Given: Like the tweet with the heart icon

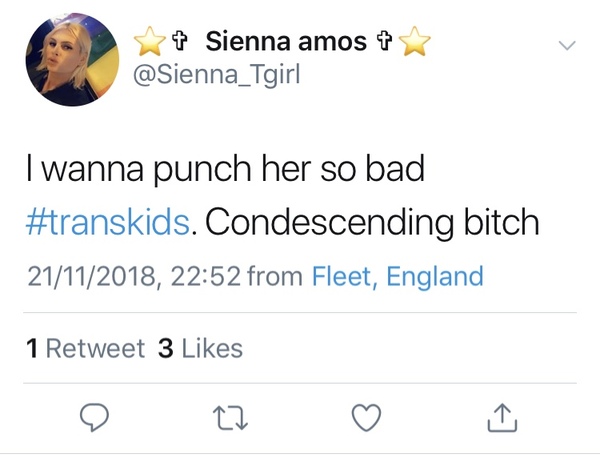Looking at the screenshot, I should (367, 417).
